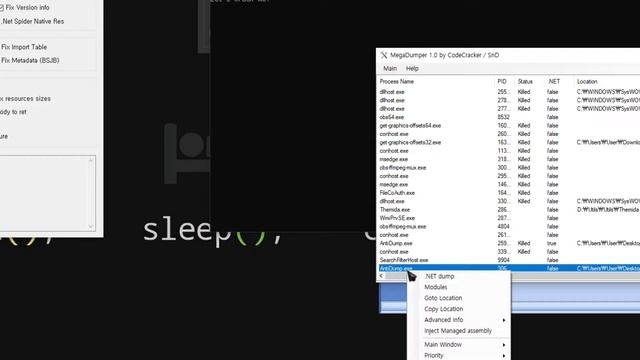Image resolution: width=640 pixels, height=360 pixels.
Task: Click the left window's text box up arrow
Action: 91,161
